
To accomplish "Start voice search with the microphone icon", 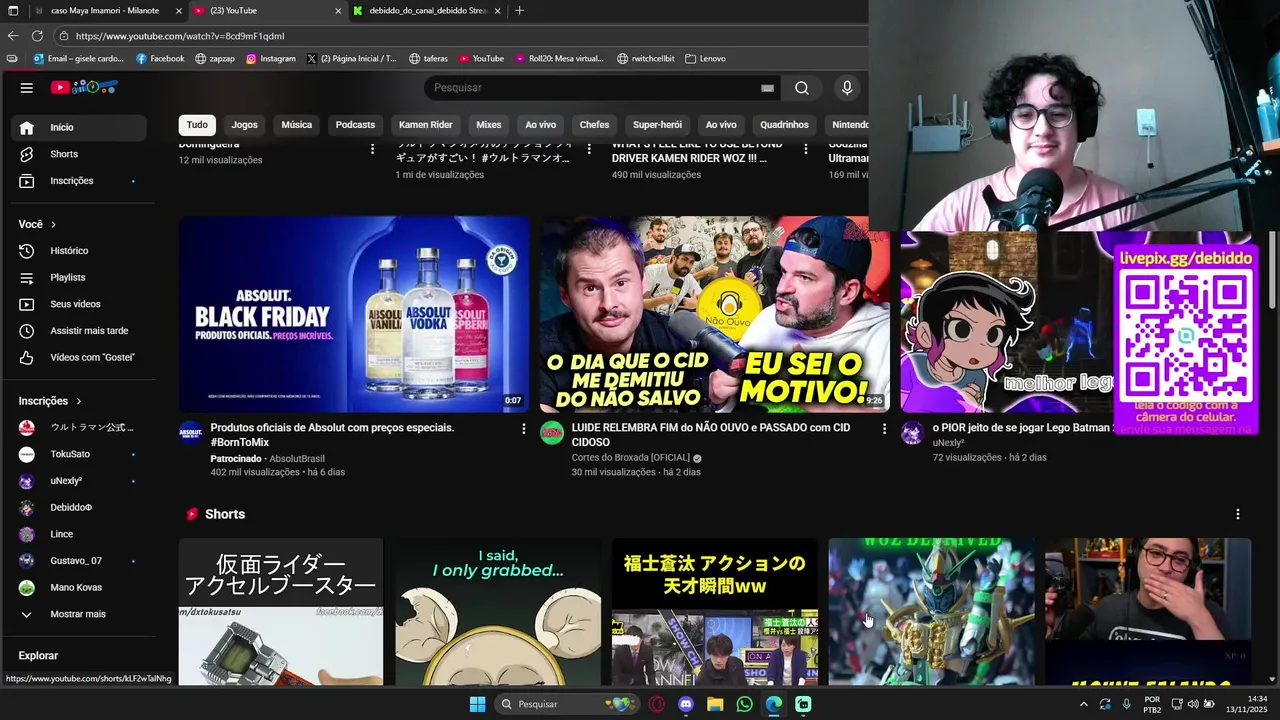I will (x=847, y=88).
